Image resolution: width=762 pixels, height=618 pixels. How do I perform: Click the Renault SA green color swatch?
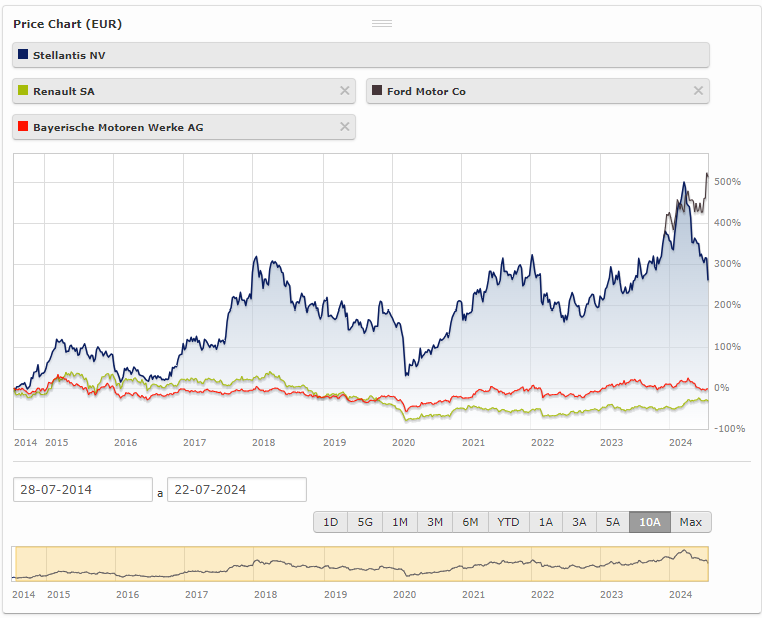point(23,90)
